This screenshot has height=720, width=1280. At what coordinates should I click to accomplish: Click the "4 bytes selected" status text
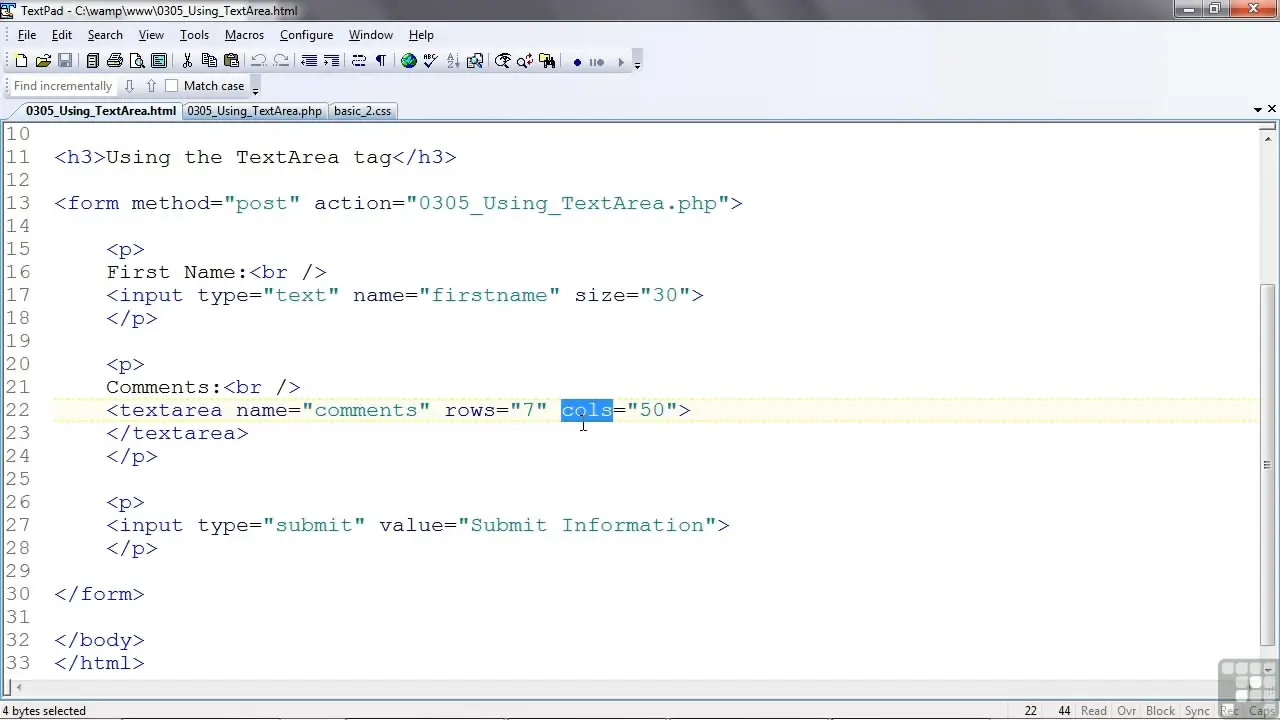click(44, 711)
